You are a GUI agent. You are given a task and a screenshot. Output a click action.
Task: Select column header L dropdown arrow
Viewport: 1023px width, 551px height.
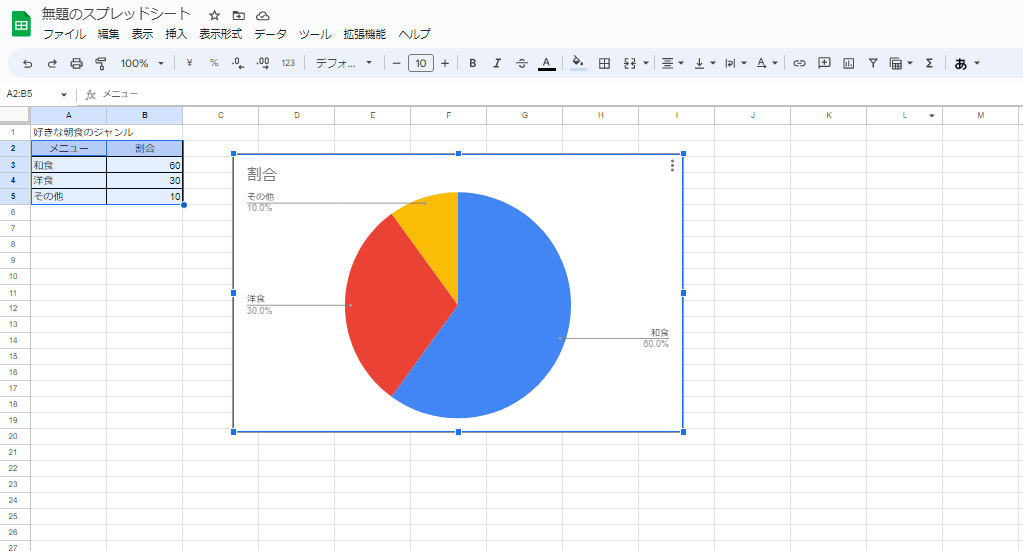coord(932,115)
